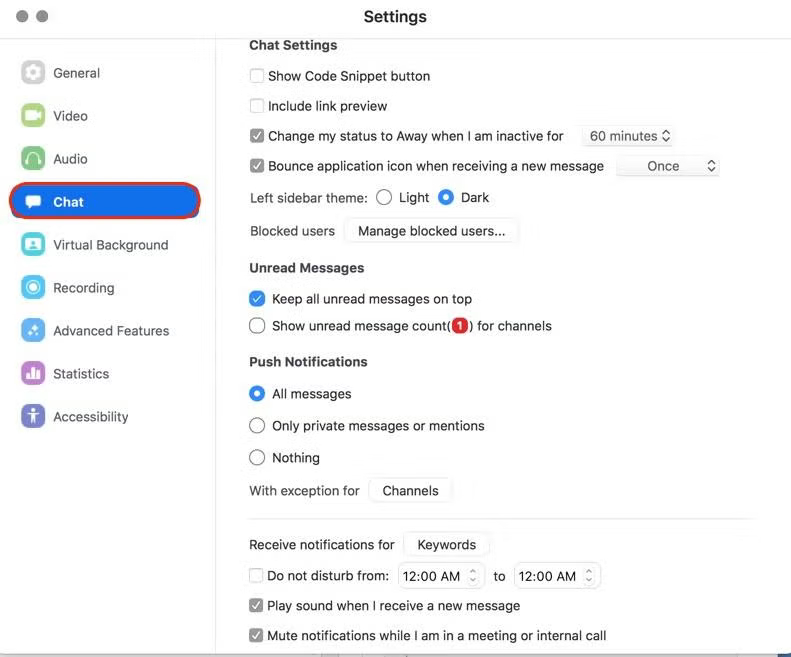The height and width of the screenshot is (657, 791).
Task: Click the Do not disturb start time stepper
Action: tap(473, 576)
